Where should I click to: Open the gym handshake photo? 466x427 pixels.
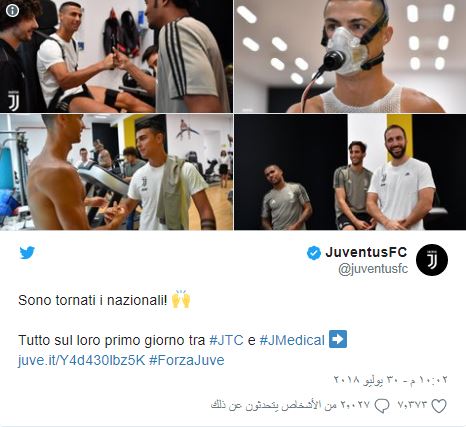(116, 172)
